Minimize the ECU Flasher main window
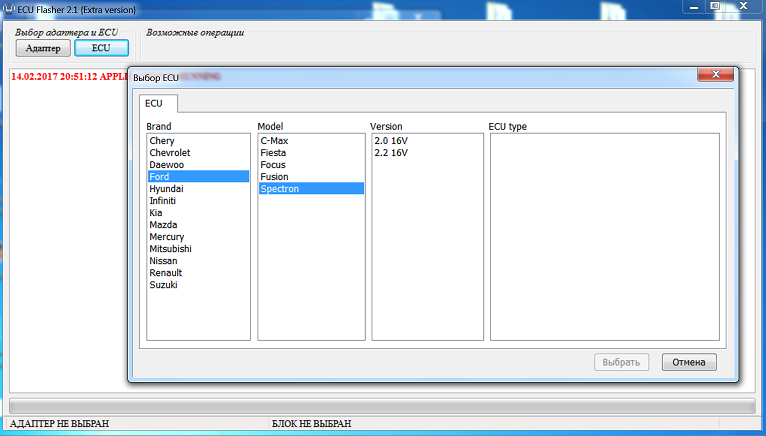Screen dimensions: 766x436 click(x=694, y=7)
